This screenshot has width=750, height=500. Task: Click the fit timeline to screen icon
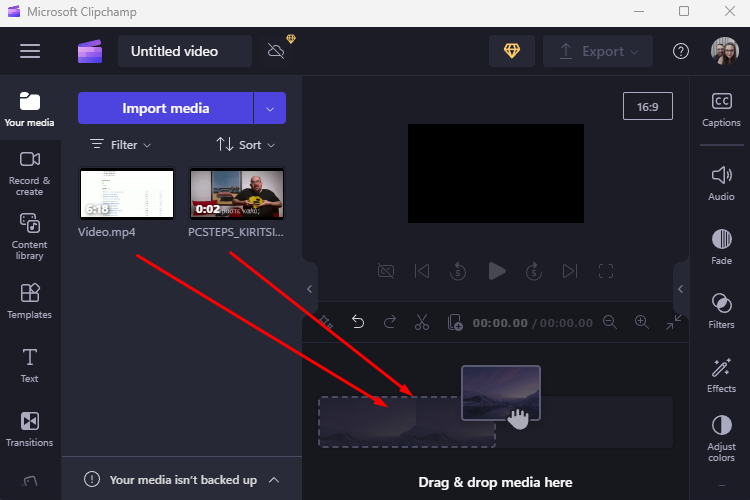(x=673, y=322)
